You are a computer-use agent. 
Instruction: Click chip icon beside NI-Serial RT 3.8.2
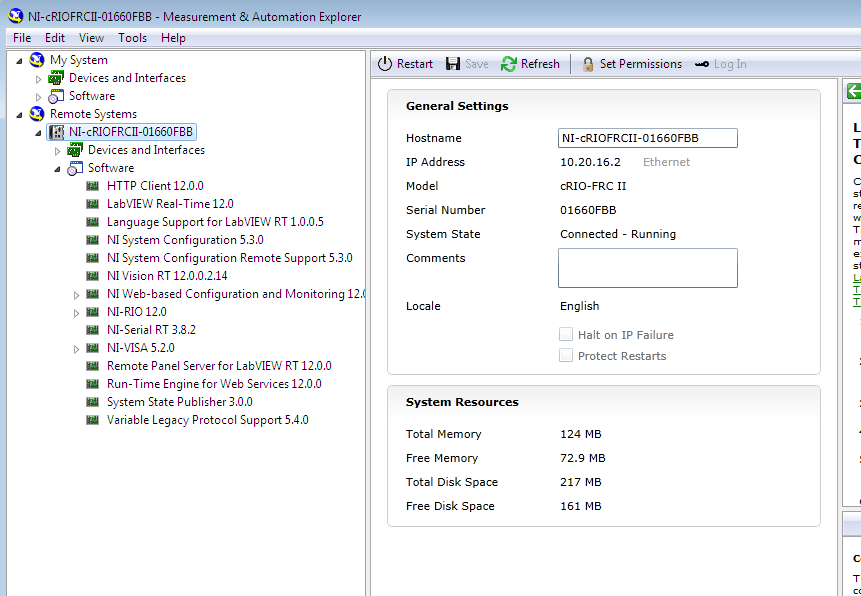(92, 330)
